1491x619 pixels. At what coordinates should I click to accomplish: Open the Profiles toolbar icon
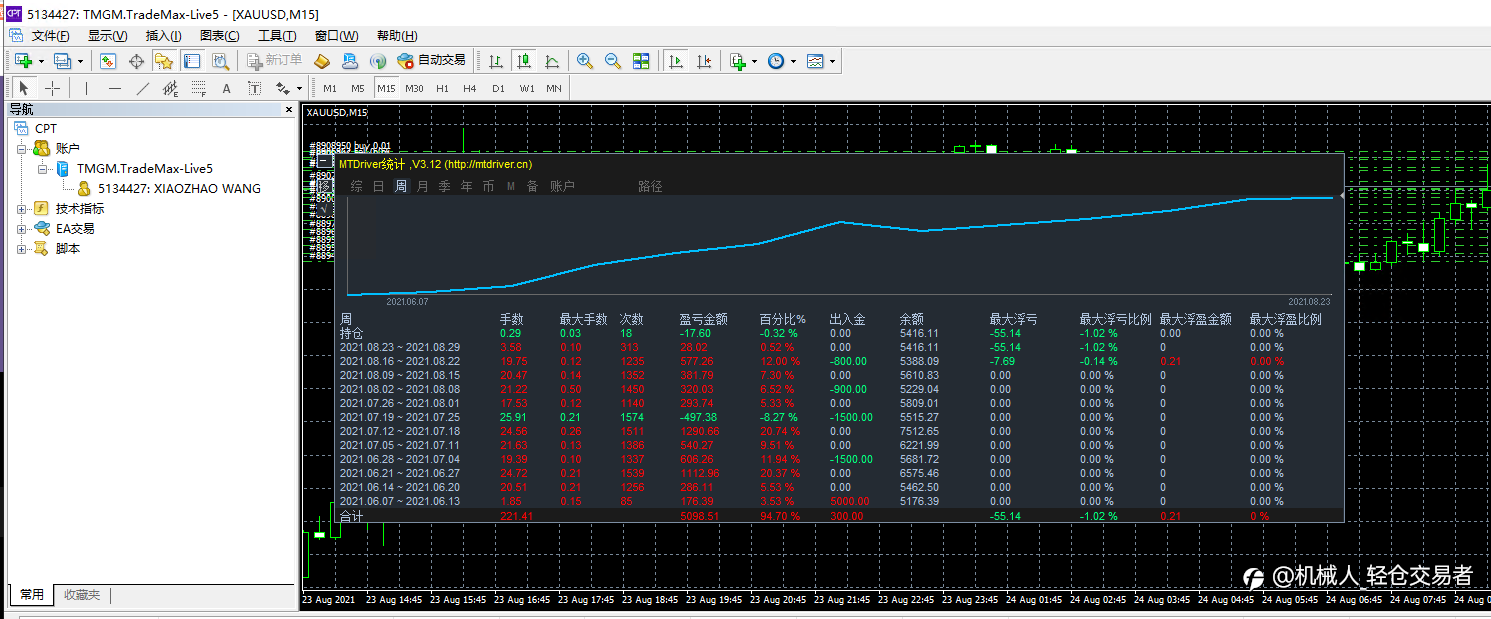point(62,61)
